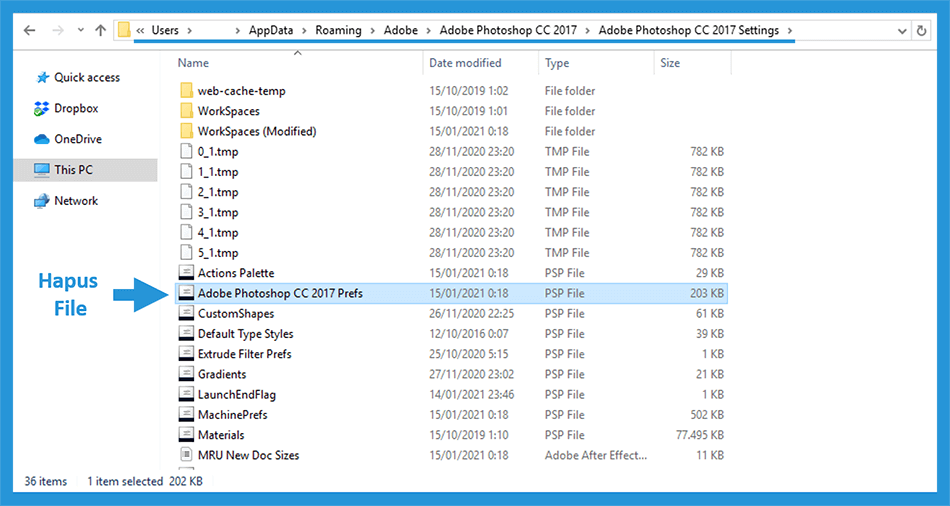Select the 1_1.tmp file icon
This screenshot has height=506, width=950.
(x=187, y=171)
